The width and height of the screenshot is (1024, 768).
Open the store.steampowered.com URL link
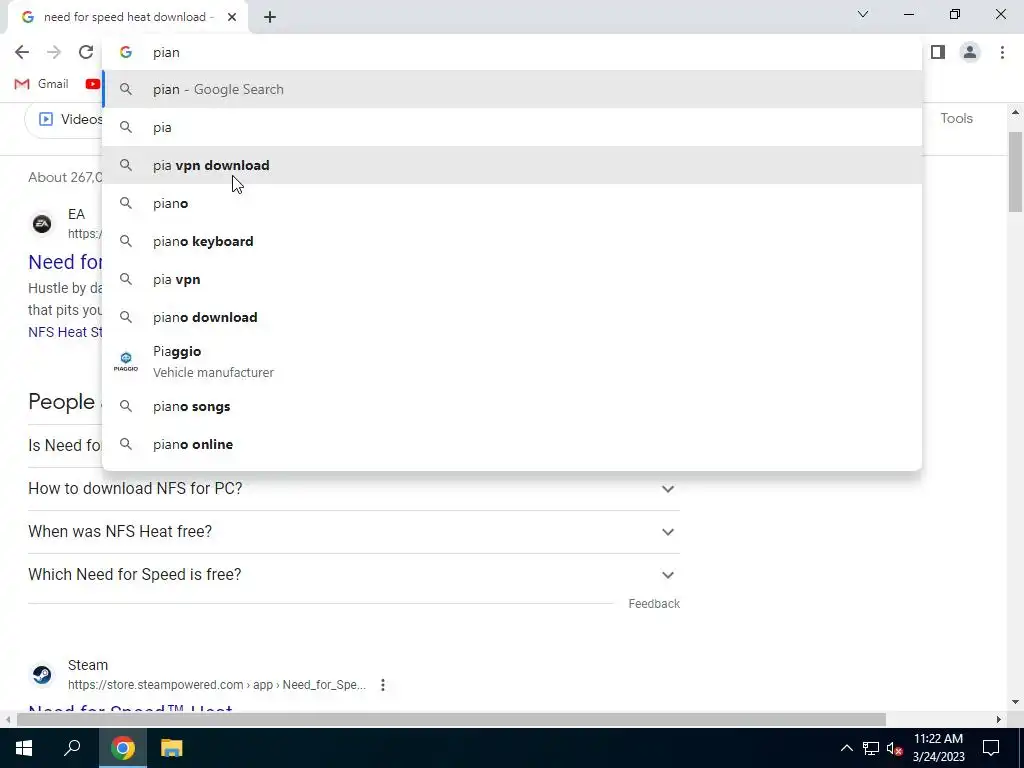tap(217, 685)
